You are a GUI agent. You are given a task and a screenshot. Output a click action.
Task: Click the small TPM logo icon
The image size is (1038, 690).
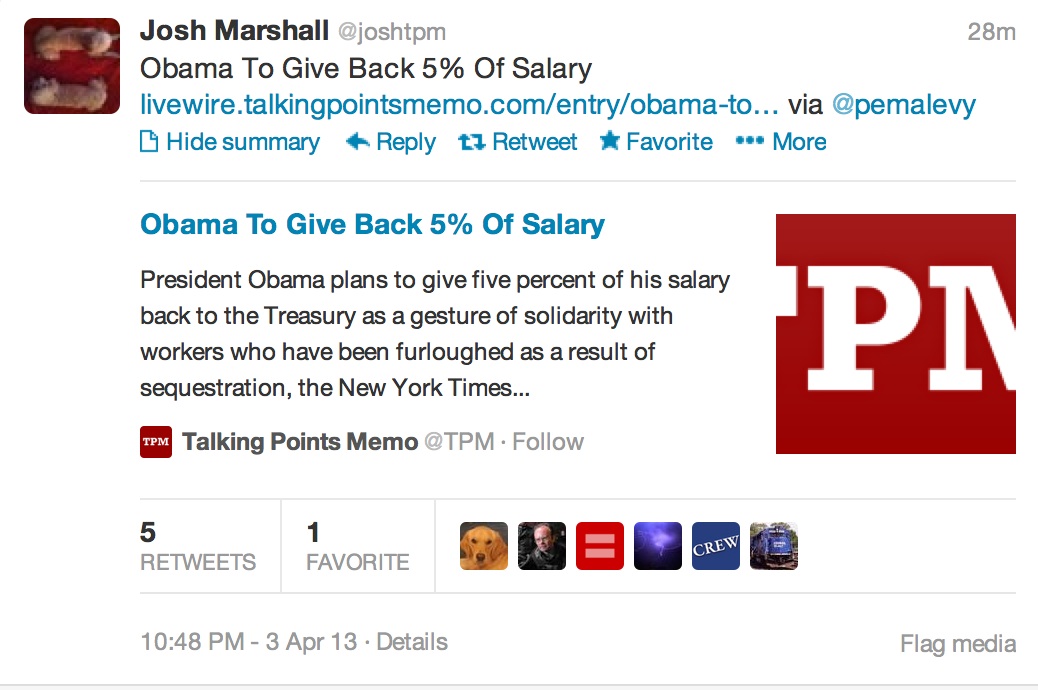point(156,442)
